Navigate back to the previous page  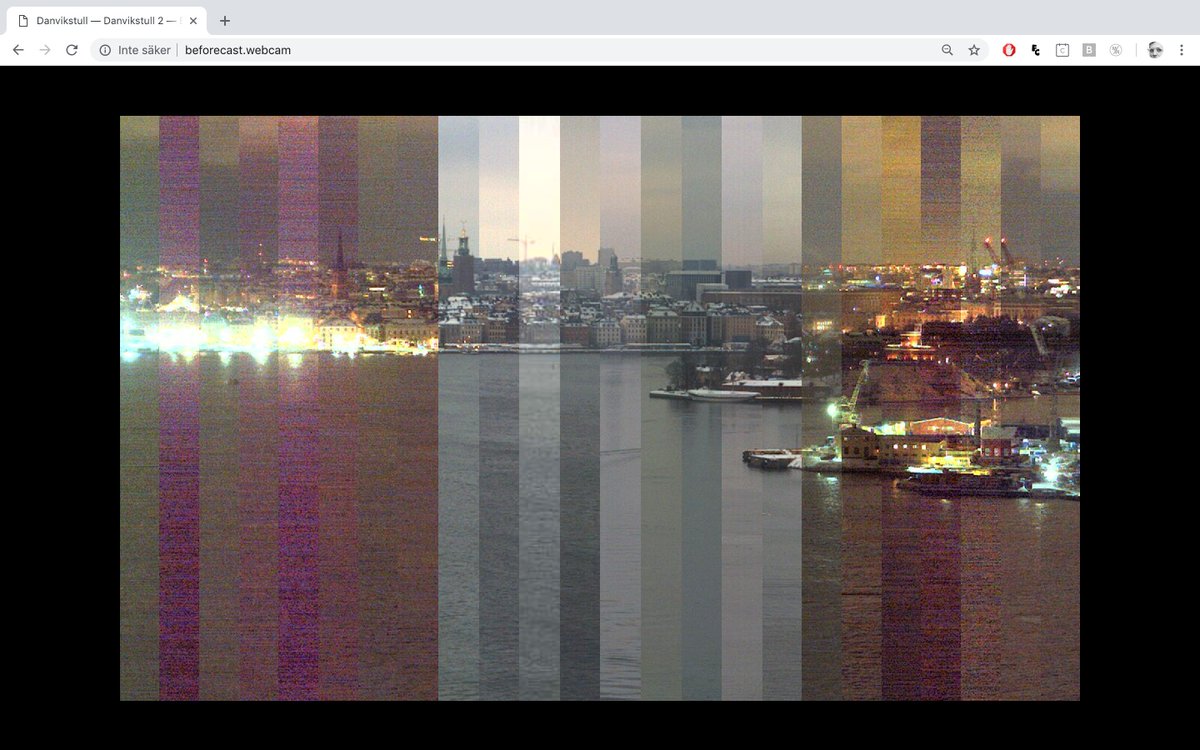18,49
